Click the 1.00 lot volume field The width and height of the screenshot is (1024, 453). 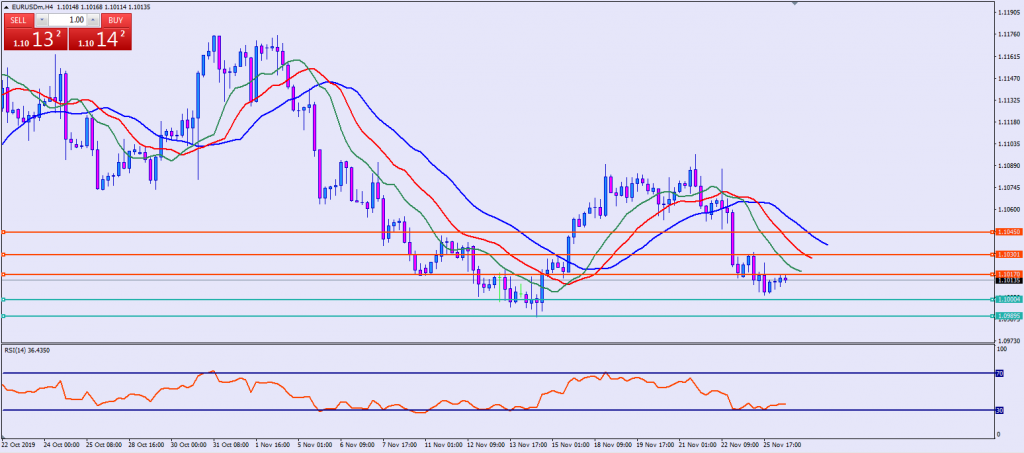(67, 20)
